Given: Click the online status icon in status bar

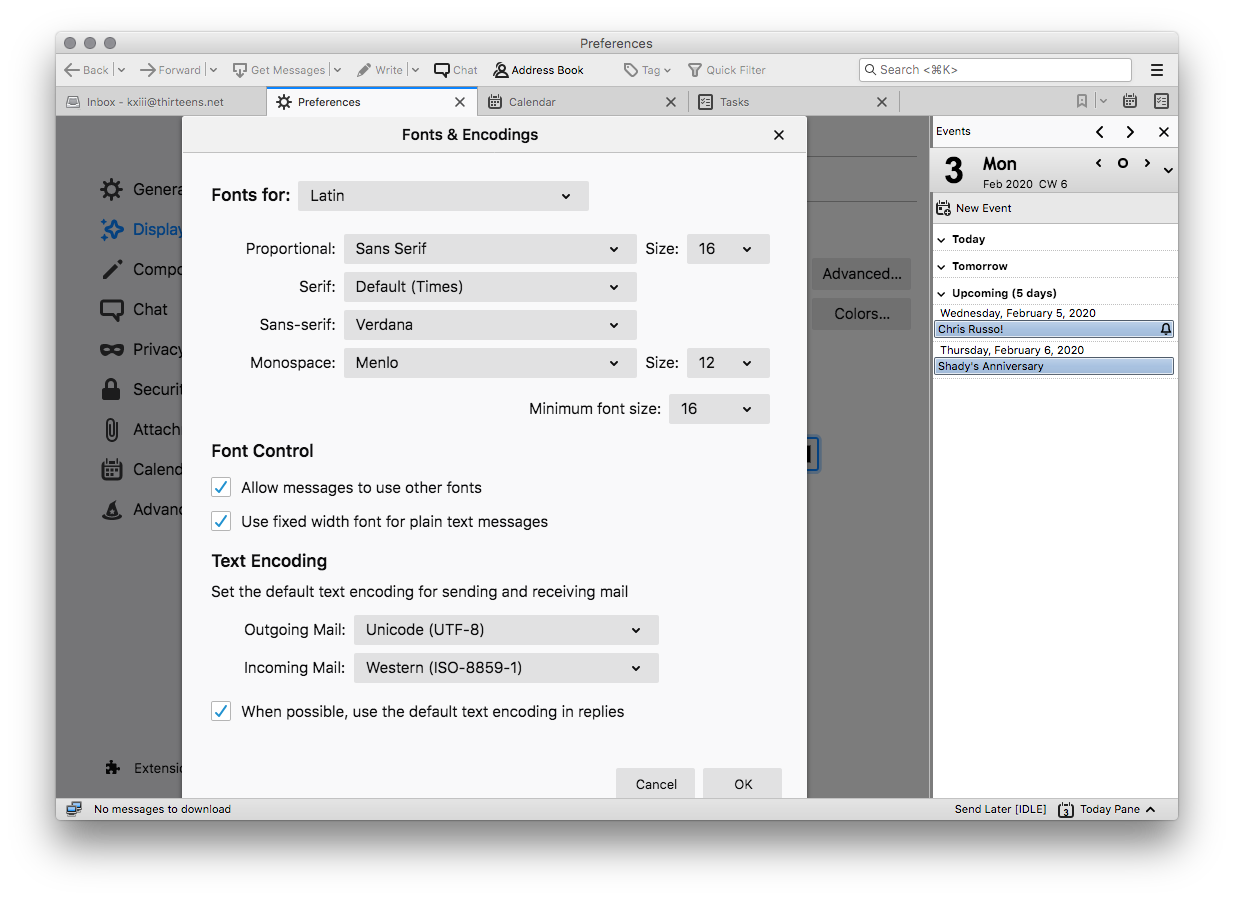Looking at the screenshot, I should 74,809.
